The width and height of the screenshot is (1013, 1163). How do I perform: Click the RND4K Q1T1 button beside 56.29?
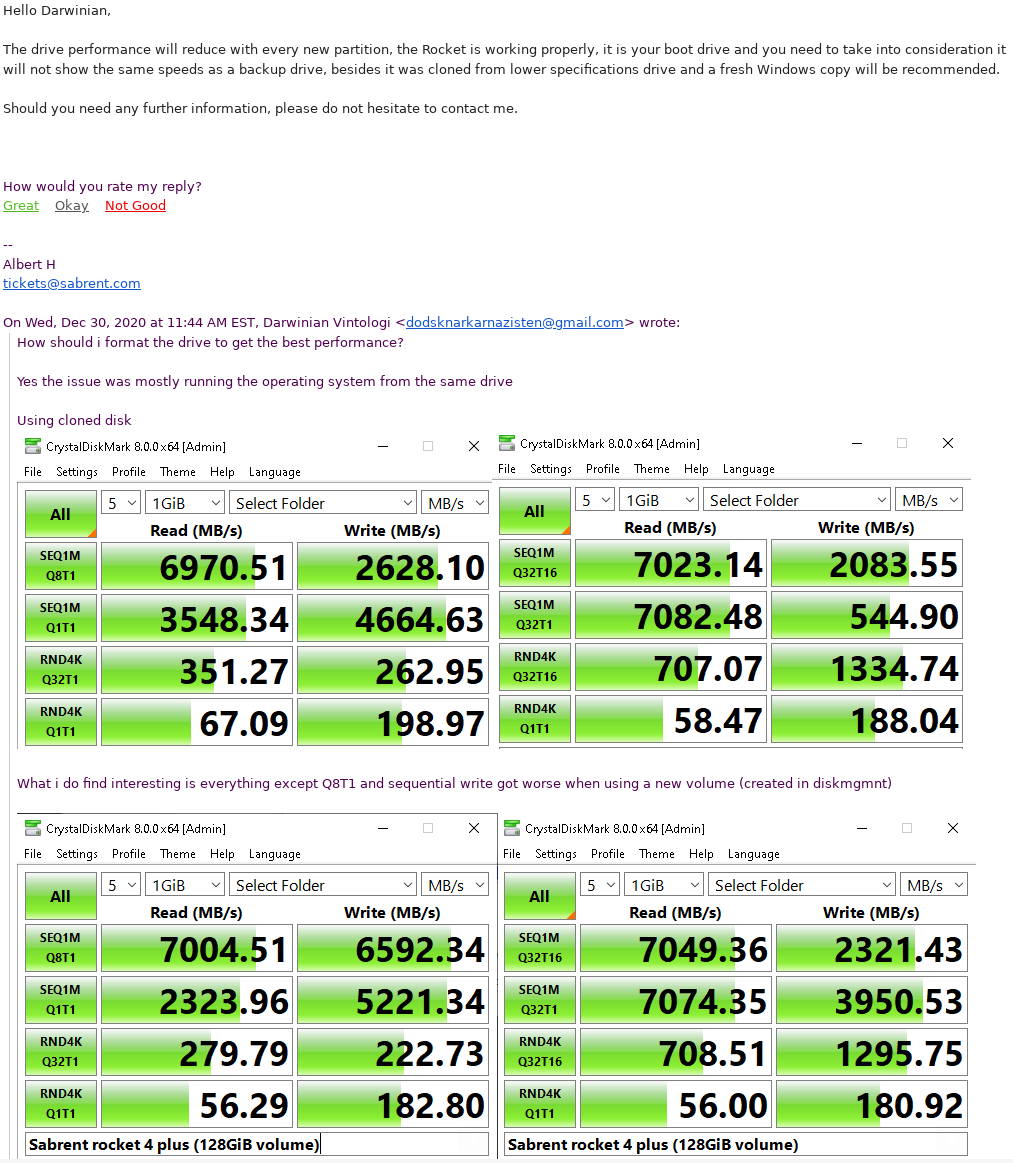61,1104
